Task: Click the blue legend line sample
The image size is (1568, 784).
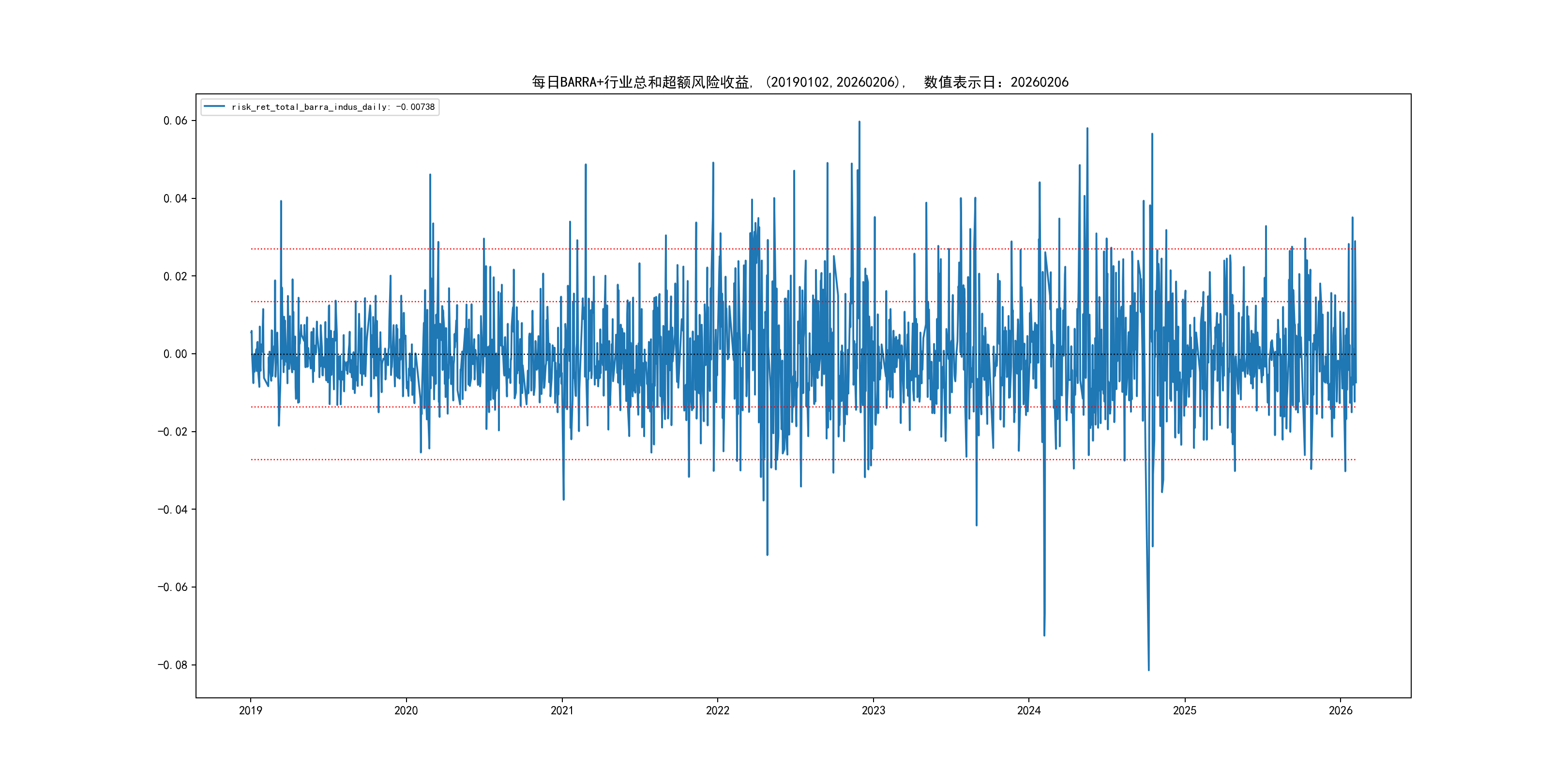Action: pos(214,106)
